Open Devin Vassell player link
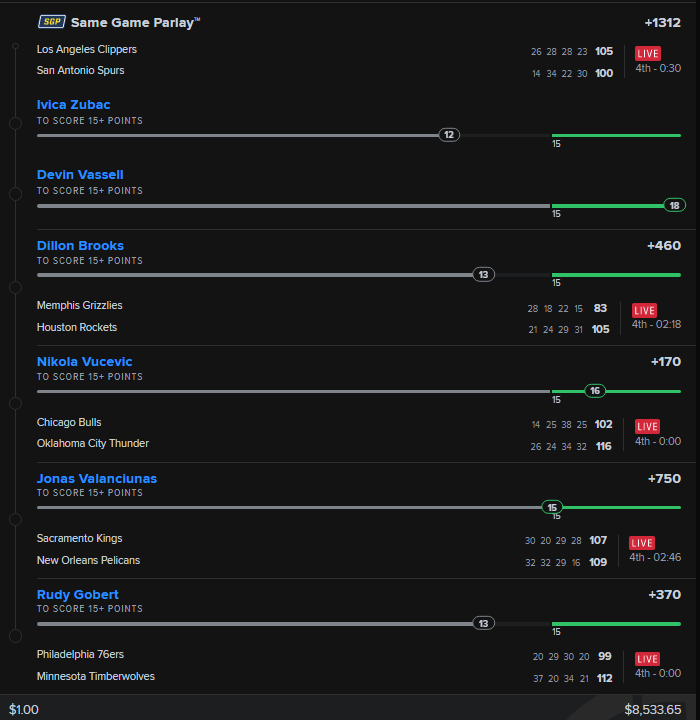This screenshot has height=720, width=700. click(x=80, y=175)
